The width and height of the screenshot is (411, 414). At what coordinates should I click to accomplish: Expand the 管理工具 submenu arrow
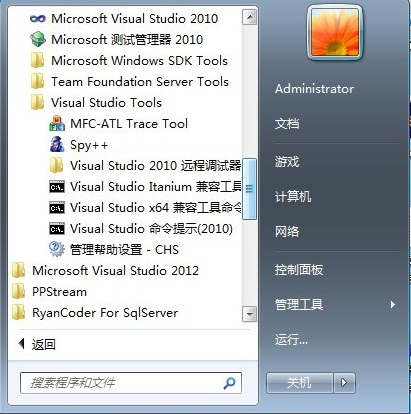click(393, 304)
